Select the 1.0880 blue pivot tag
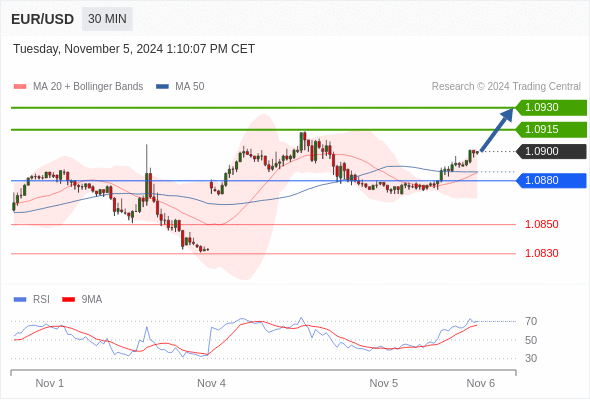This screenshot has height=400, width=590. point(551,180)
